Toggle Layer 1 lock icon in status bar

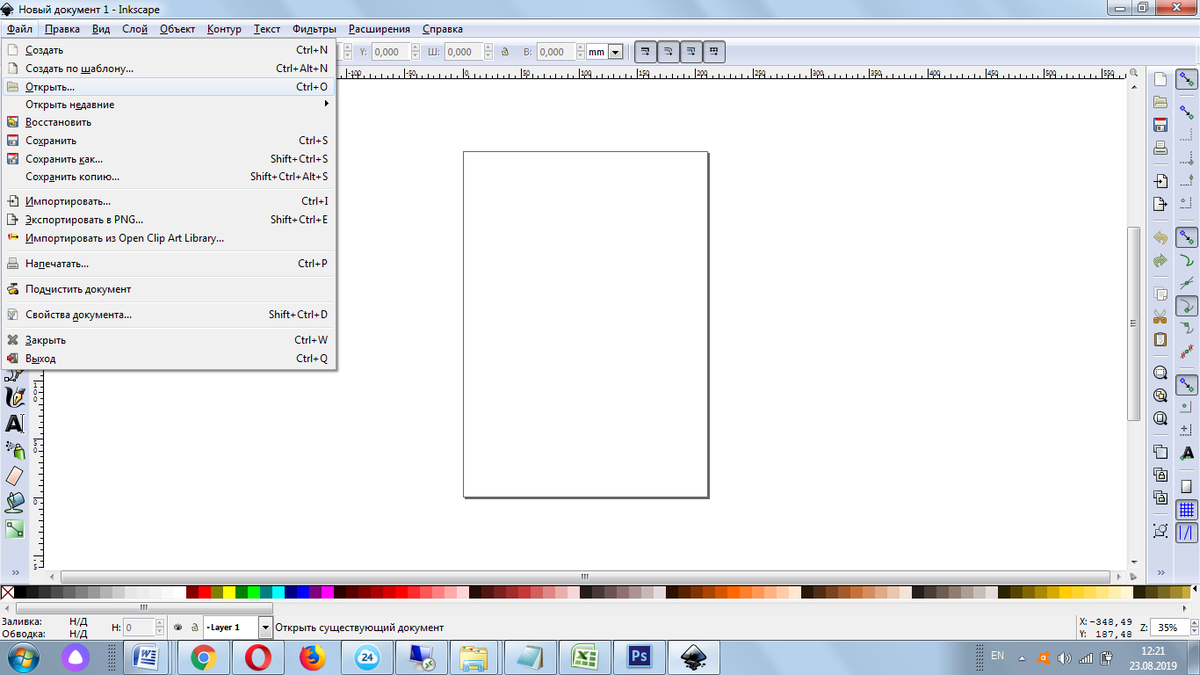point(194,628)
